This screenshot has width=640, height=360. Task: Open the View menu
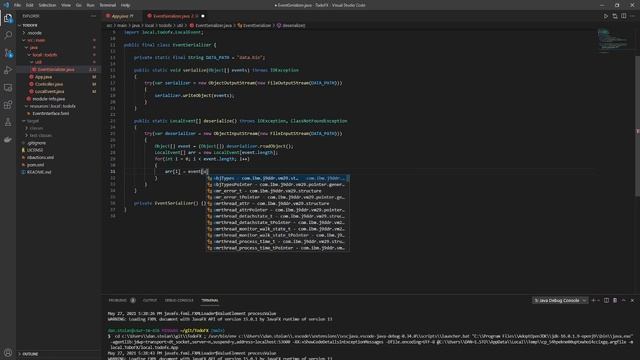point(66,5)
